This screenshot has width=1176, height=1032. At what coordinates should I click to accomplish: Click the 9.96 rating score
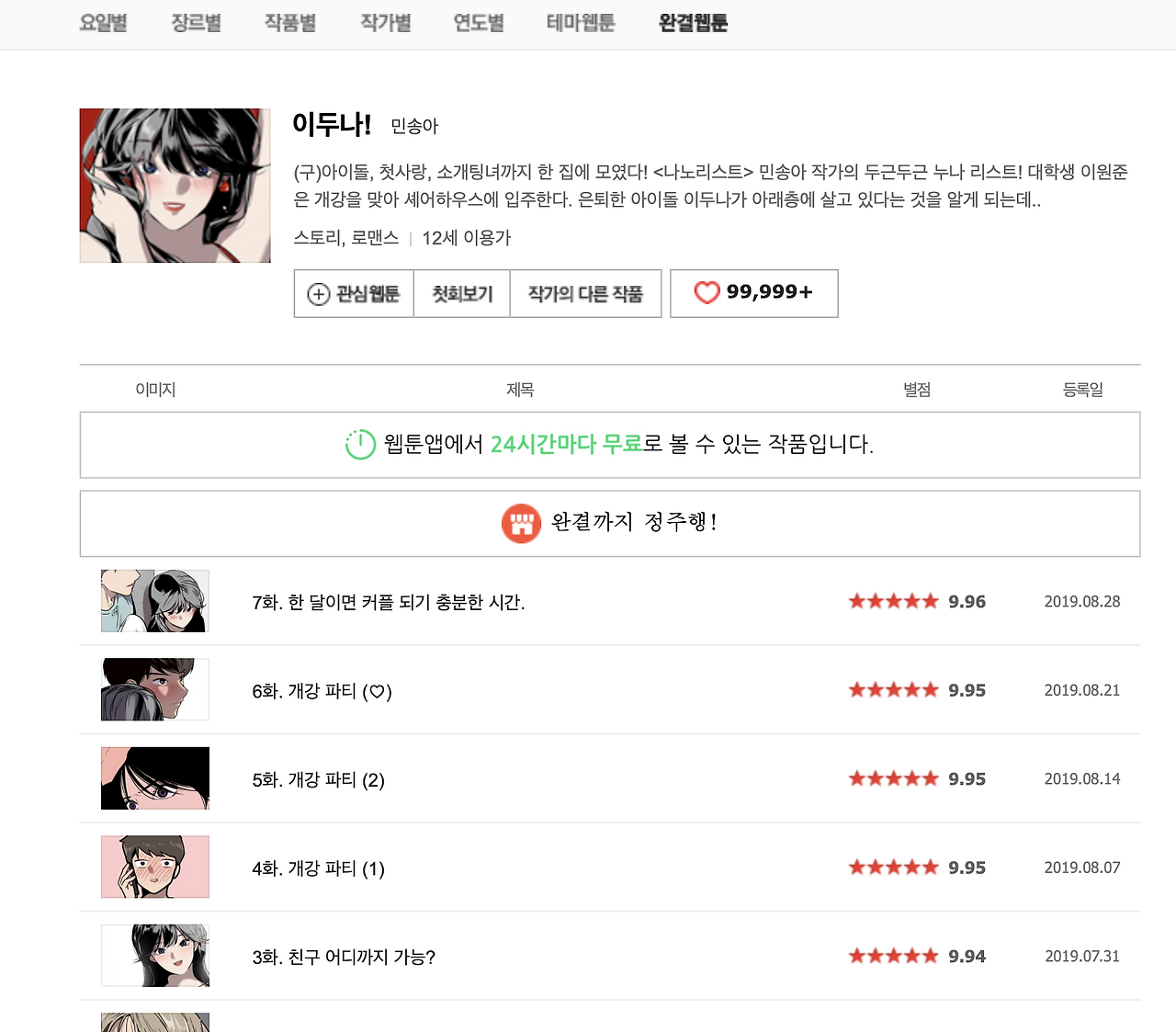pos(967,602)
